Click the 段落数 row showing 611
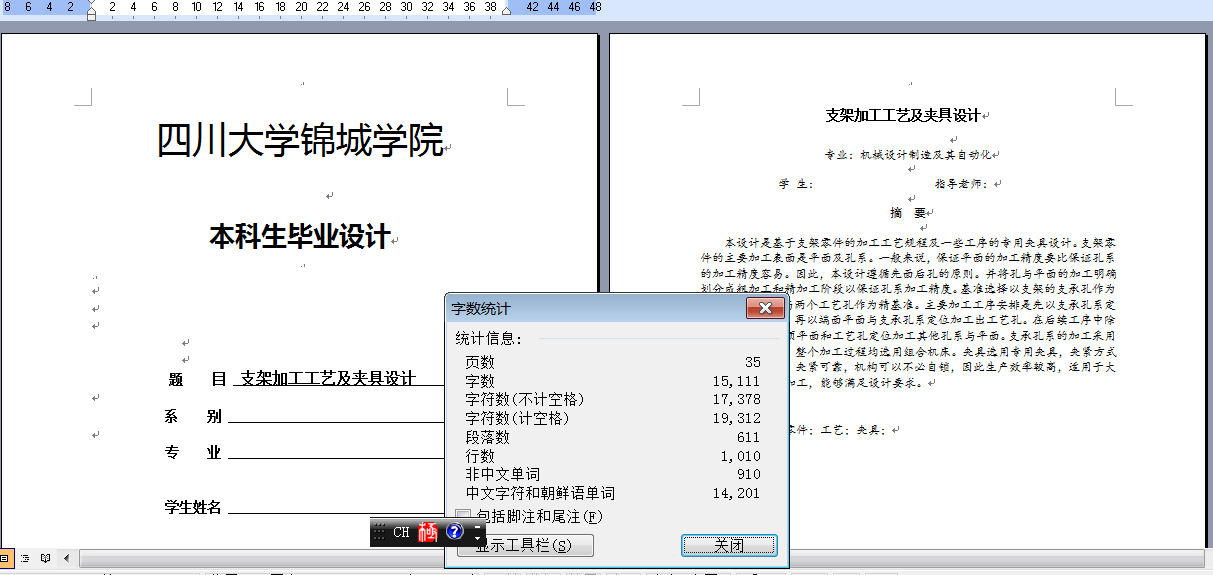Image resolution: width=1213 pixels, height=575 pixels. coord(612,437)
